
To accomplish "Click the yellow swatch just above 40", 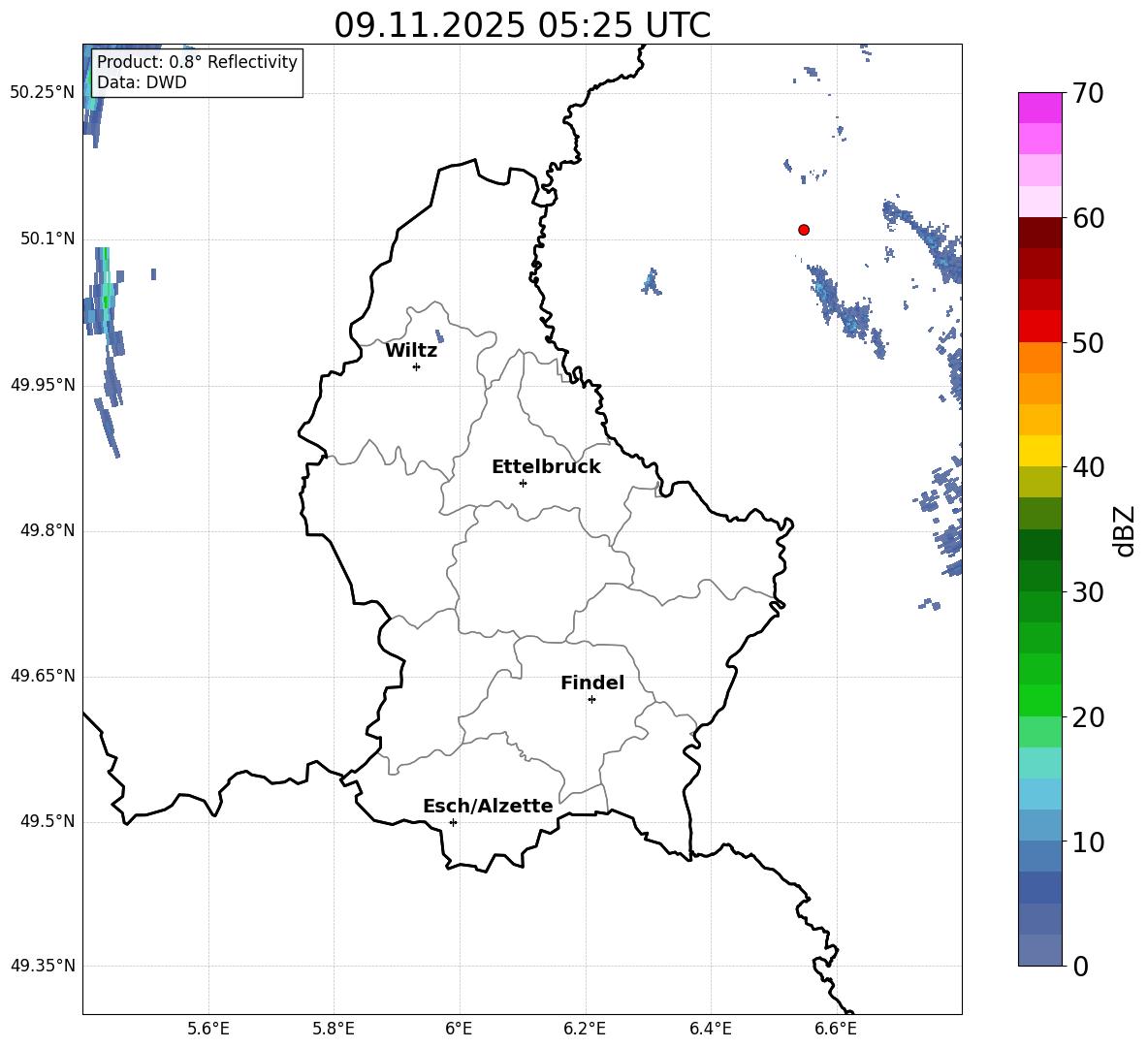I will (x=1039, y=451).
